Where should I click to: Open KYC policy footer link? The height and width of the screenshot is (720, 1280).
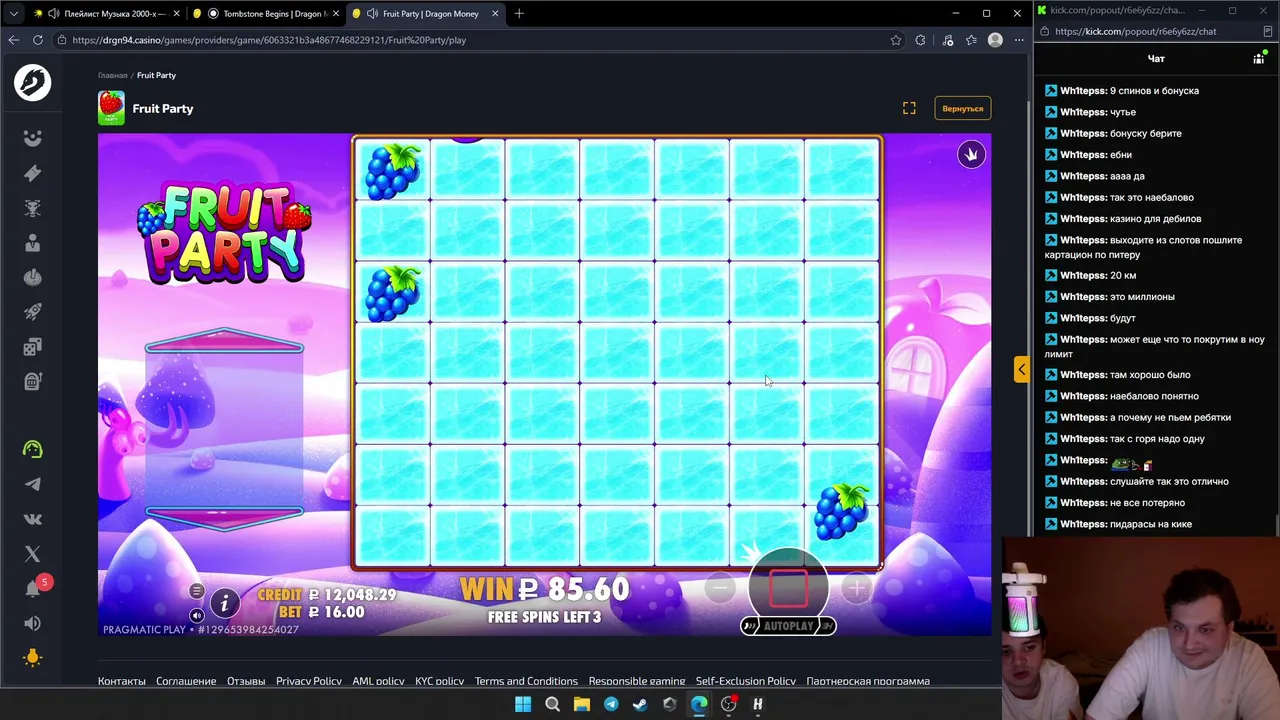[x=440, y=681]
